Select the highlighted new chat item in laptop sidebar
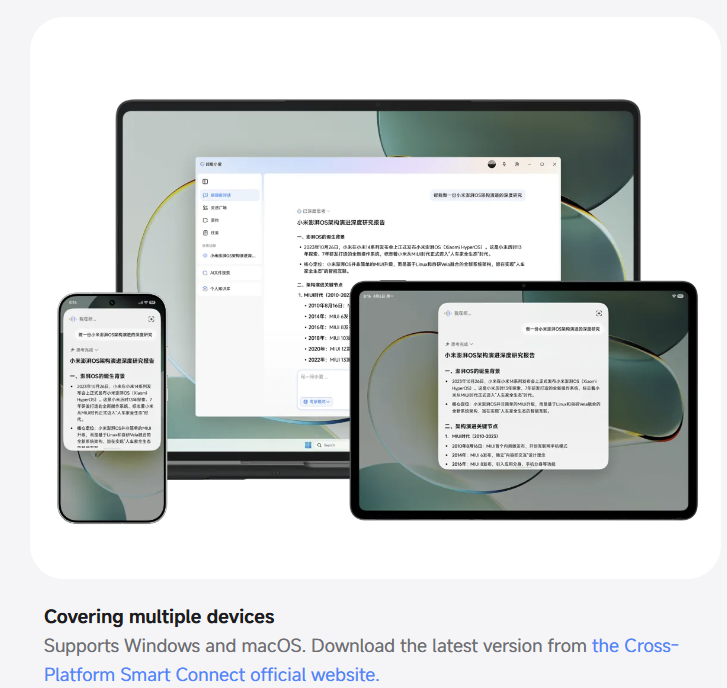Image resolution: width=727 pixels, height=688 pixels. (x=230, y=195)
